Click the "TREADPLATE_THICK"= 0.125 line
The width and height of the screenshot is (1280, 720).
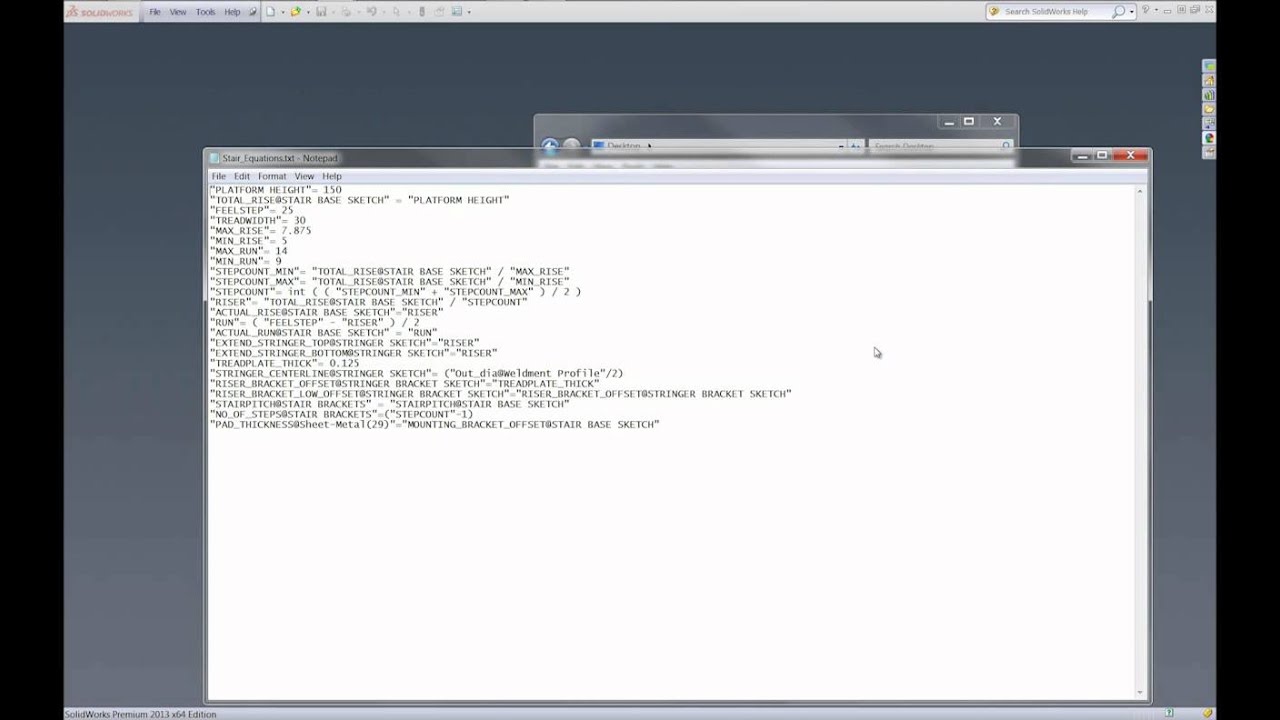(x=284, y=363)
